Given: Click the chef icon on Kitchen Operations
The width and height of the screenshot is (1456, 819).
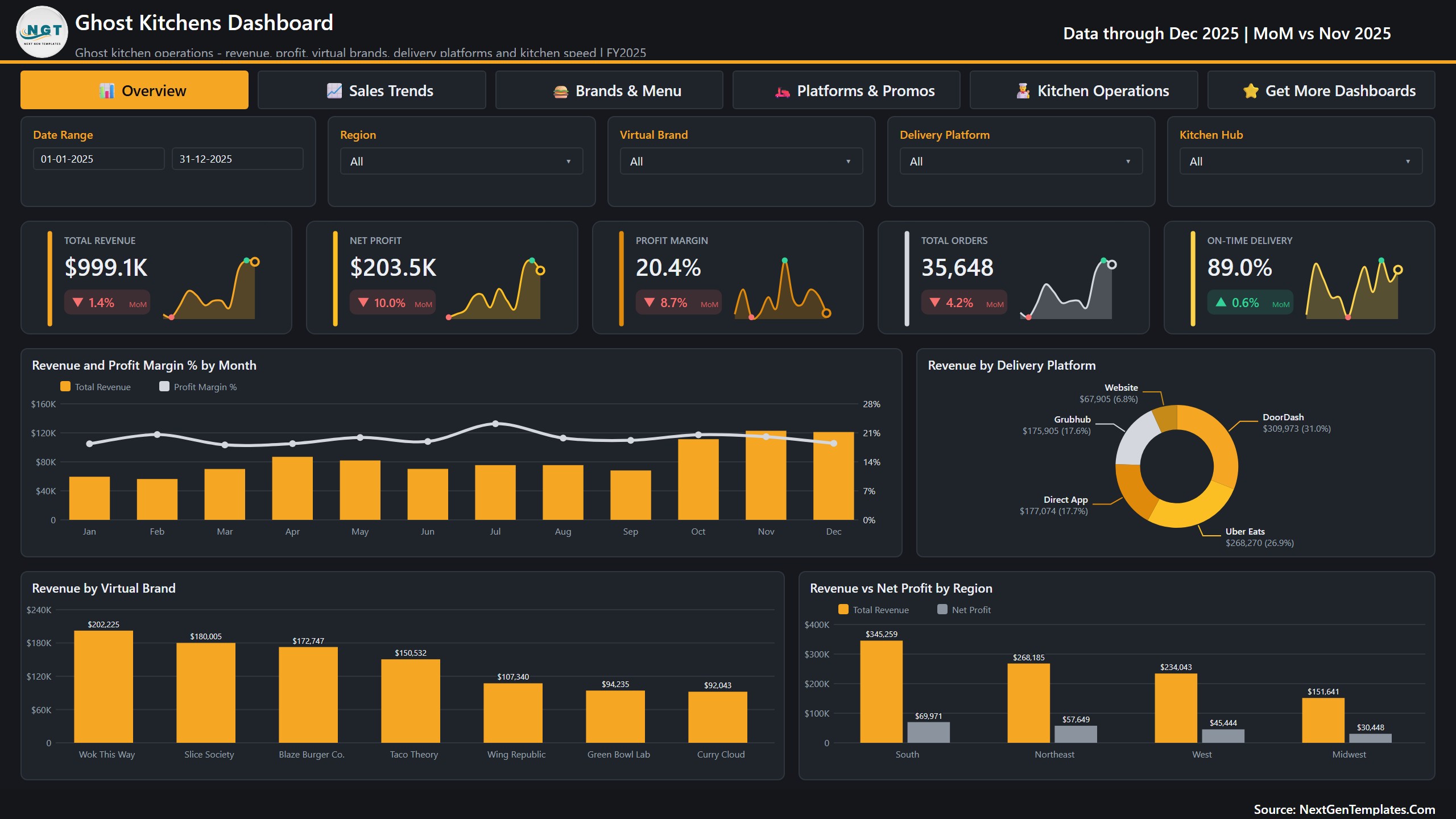Looking at the screenshot, I should coord(1023,91).
